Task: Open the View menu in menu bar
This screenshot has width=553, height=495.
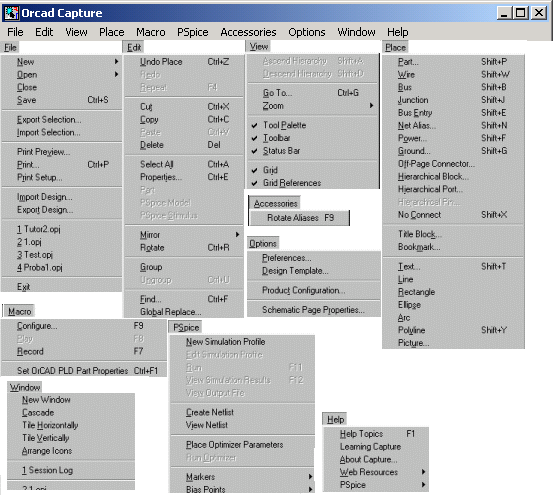Action: [x=76, y=32]
